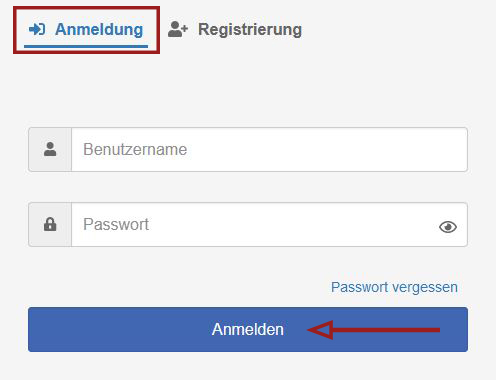Screen dimensions: 496x380
Task: Show password using the eye icon
Action: click(448, 227)
